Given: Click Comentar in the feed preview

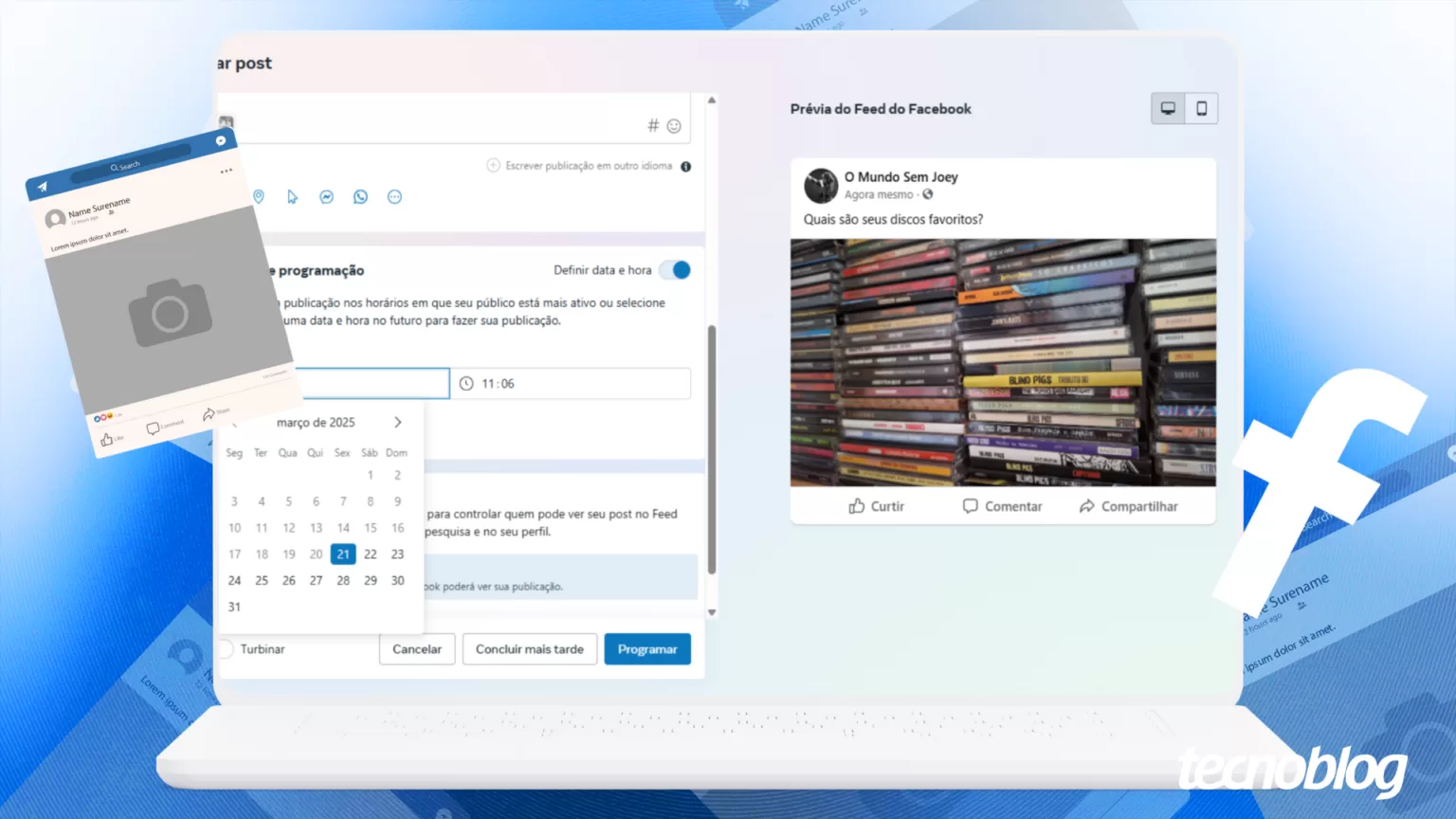Looking at the screenshot, I should coord(1002,506).
